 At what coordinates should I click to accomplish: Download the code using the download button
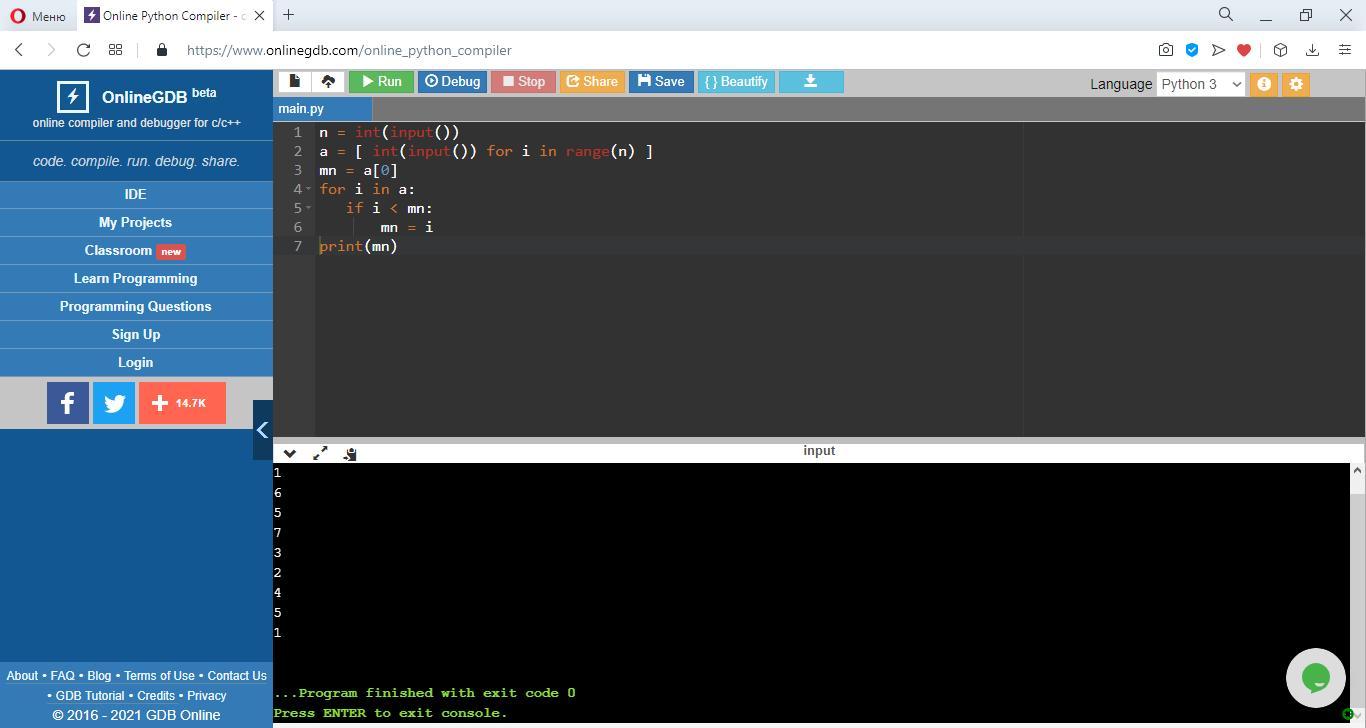click(x=811, y=82)
